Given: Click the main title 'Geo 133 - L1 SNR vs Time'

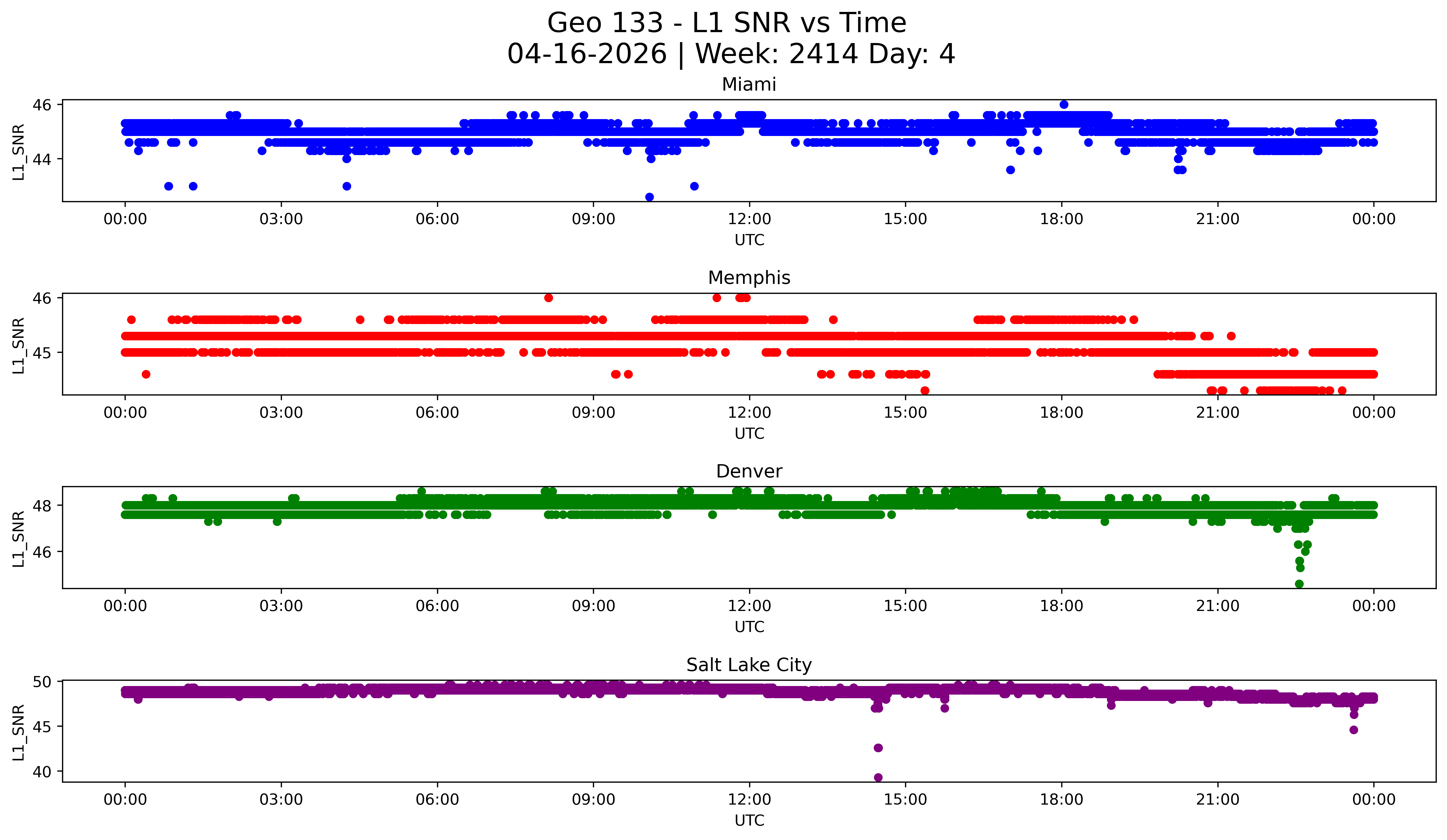Looking at the screenshot, I should [x=726, y=24].
